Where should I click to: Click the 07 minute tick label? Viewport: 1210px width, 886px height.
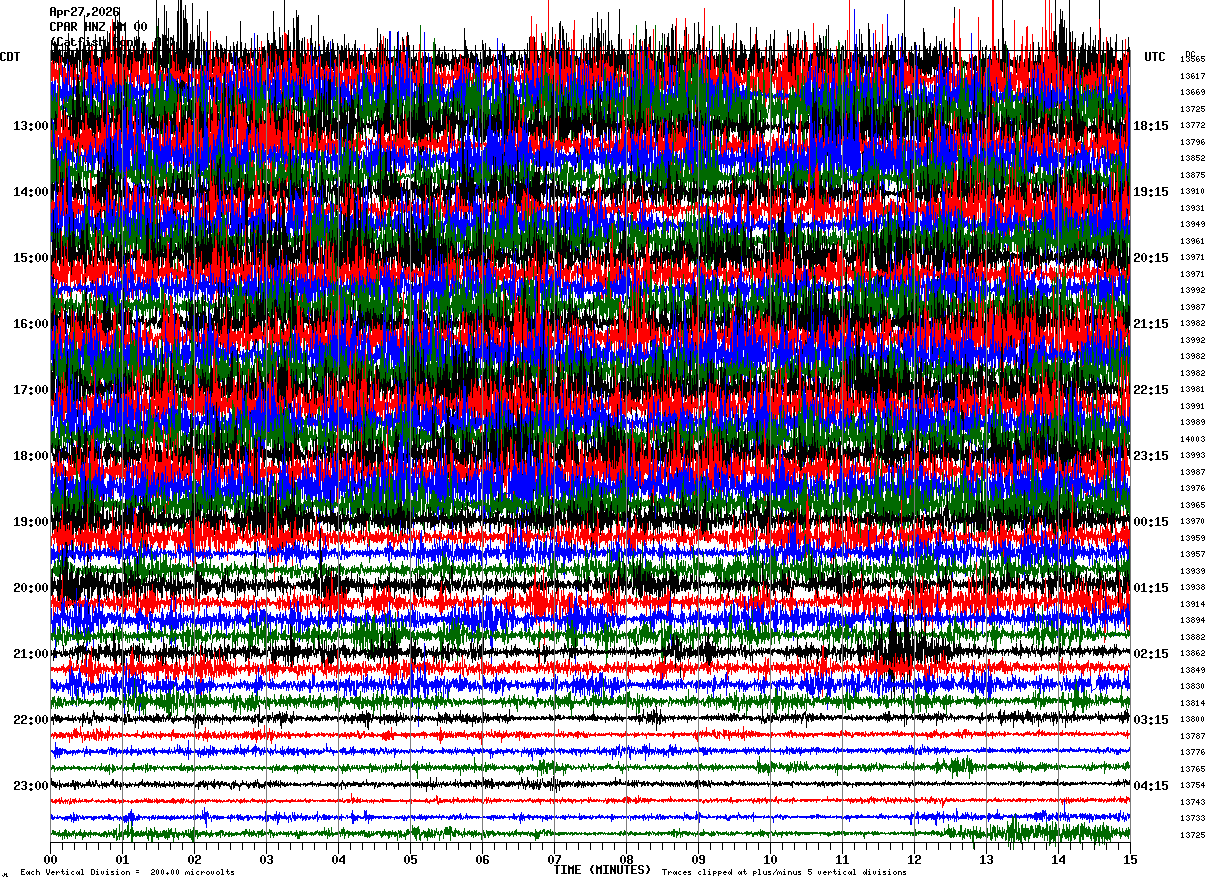click(x=555, y=859)
